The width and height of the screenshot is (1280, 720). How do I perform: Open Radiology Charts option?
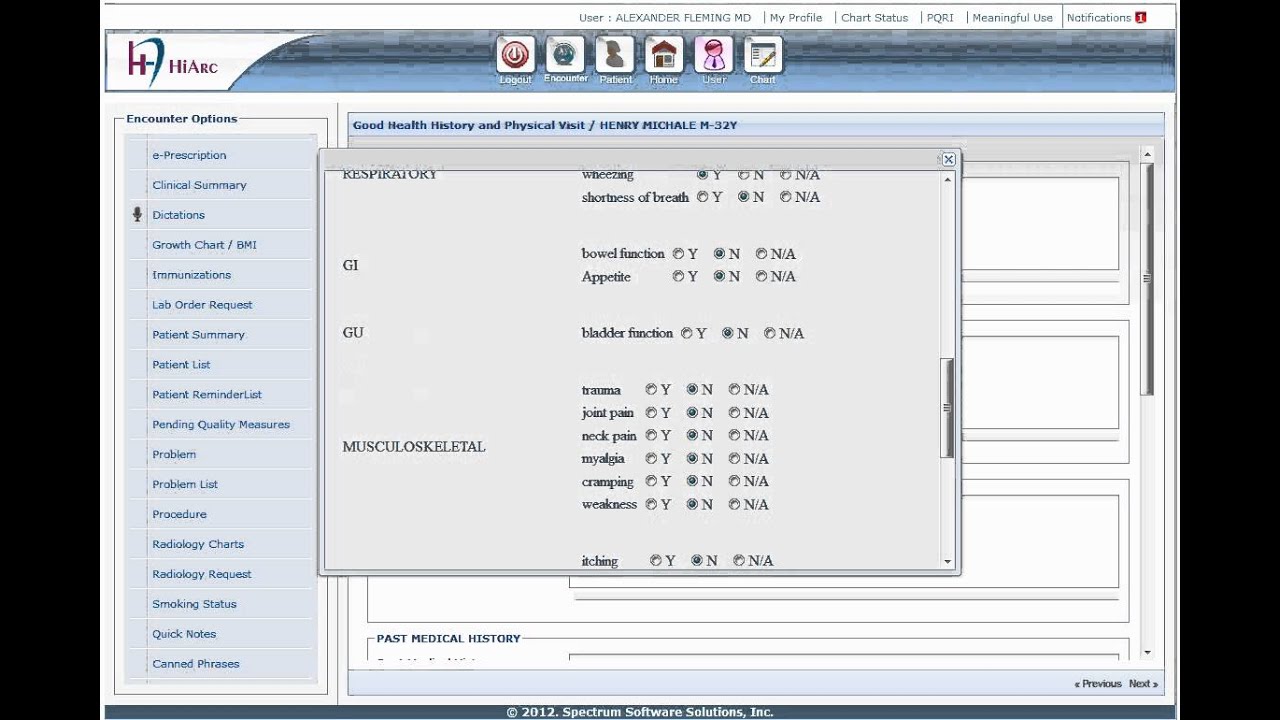pyautogui.click(x=198, y=545)
